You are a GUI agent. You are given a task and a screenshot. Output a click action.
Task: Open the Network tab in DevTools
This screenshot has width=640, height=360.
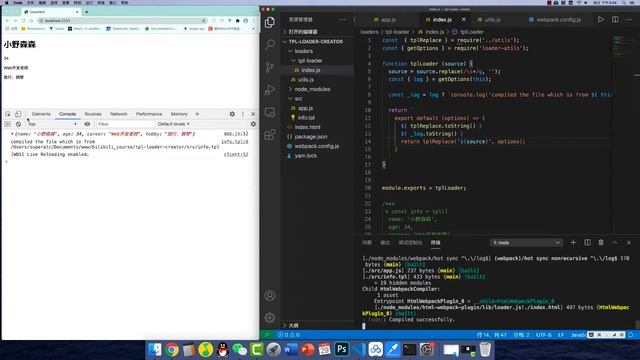pos(119,114)
